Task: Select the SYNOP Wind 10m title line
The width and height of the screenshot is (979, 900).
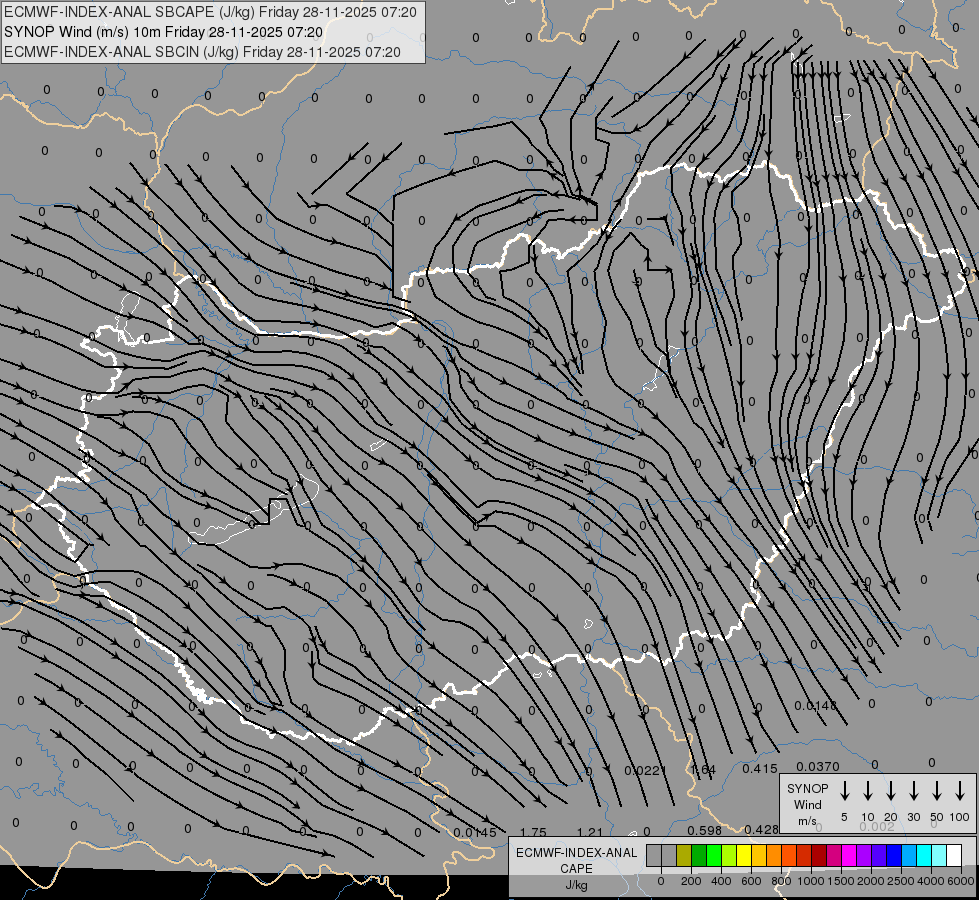Action: coord(163,32)
